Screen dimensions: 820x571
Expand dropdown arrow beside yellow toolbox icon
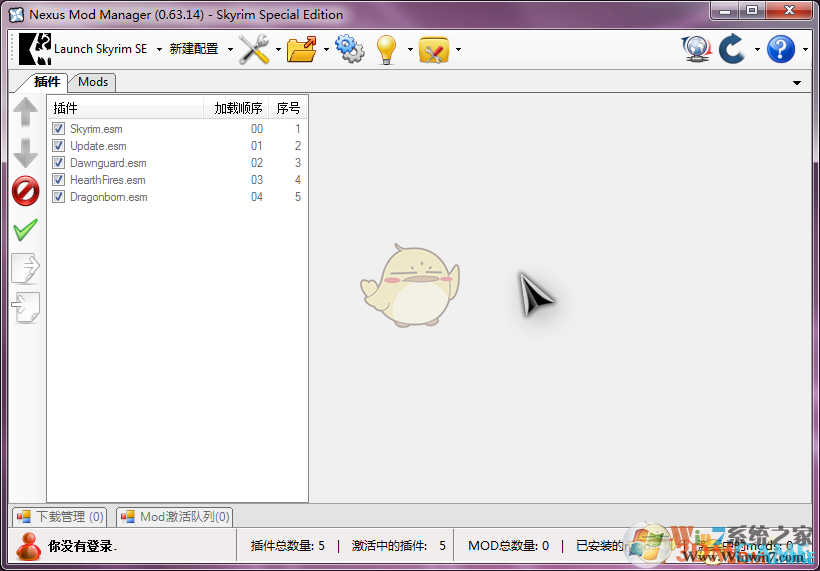click(x=458, y=50)
